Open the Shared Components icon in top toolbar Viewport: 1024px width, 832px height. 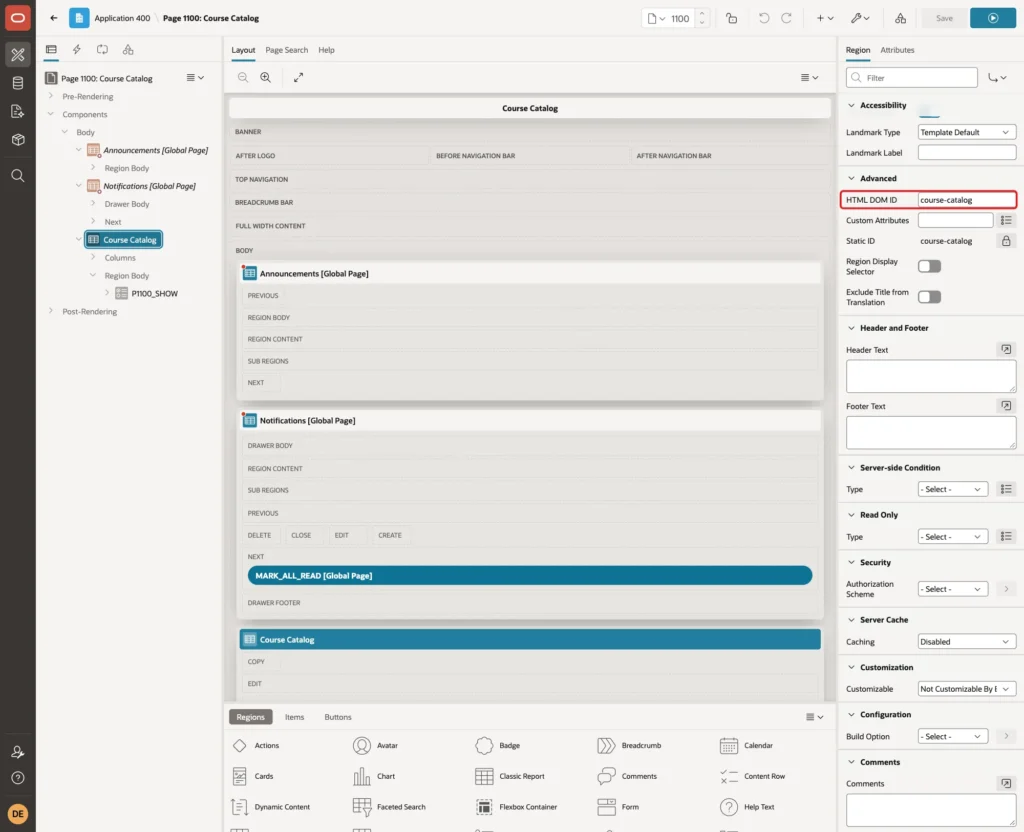point(900,18)
